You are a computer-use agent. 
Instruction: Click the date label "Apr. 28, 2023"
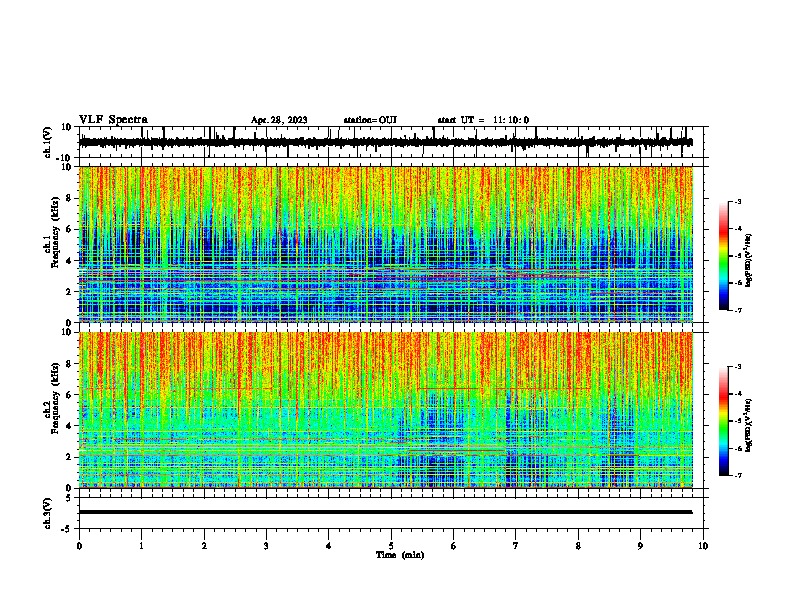pos(279,120)
